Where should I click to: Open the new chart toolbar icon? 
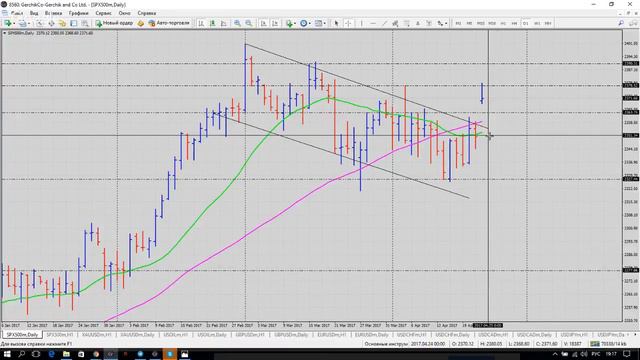coord(7,23)
